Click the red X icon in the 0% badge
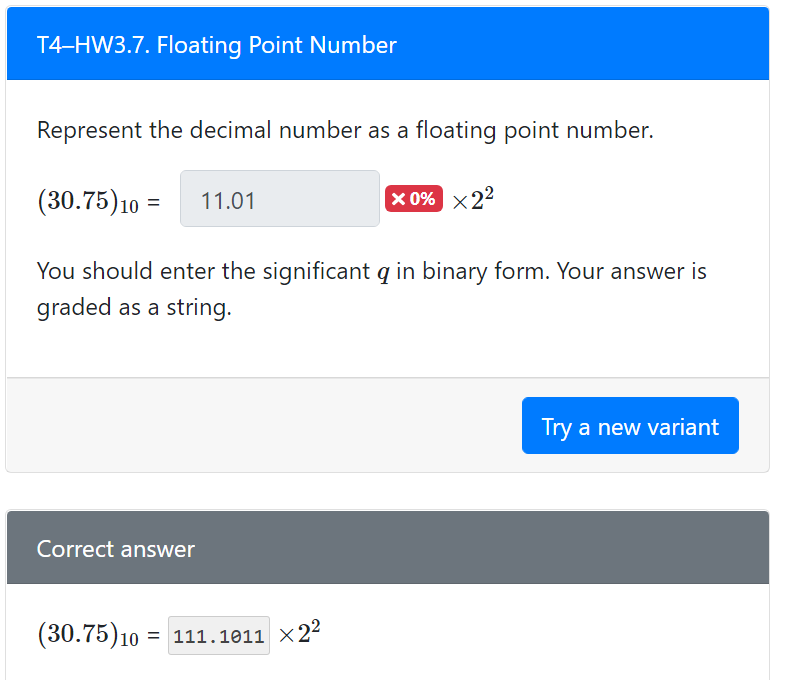 click(x=398, y=199)
